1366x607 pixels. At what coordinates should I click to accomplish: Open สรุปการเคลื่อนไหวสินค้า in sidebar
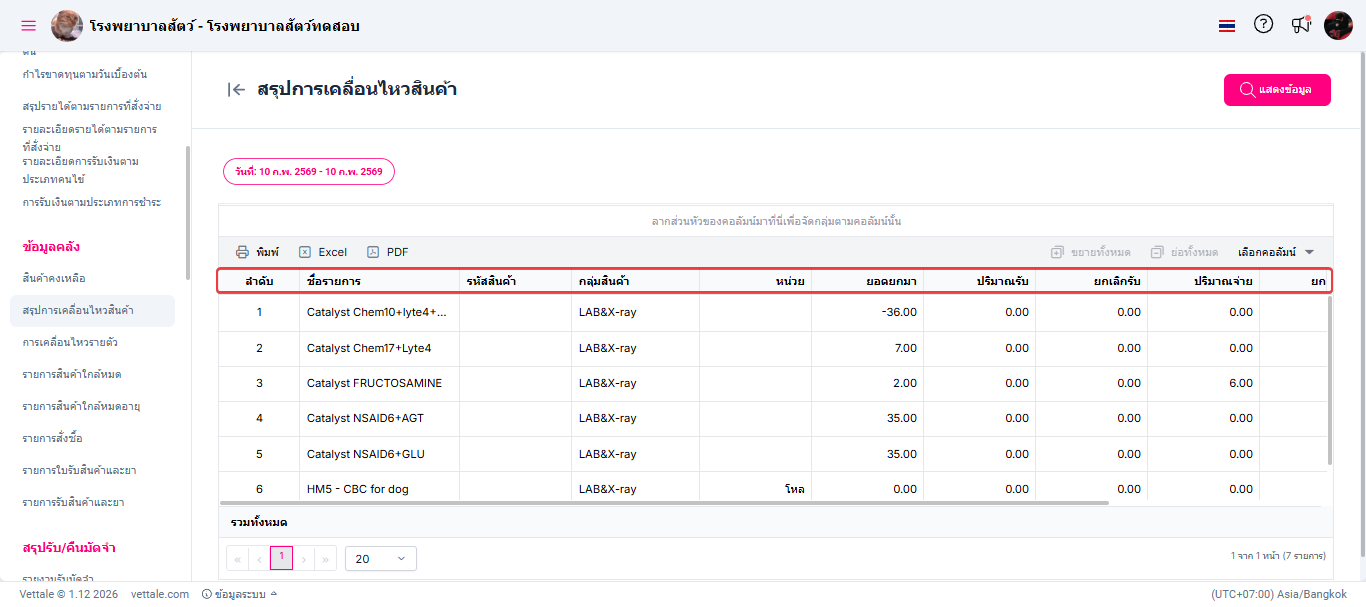pos(92,310)
